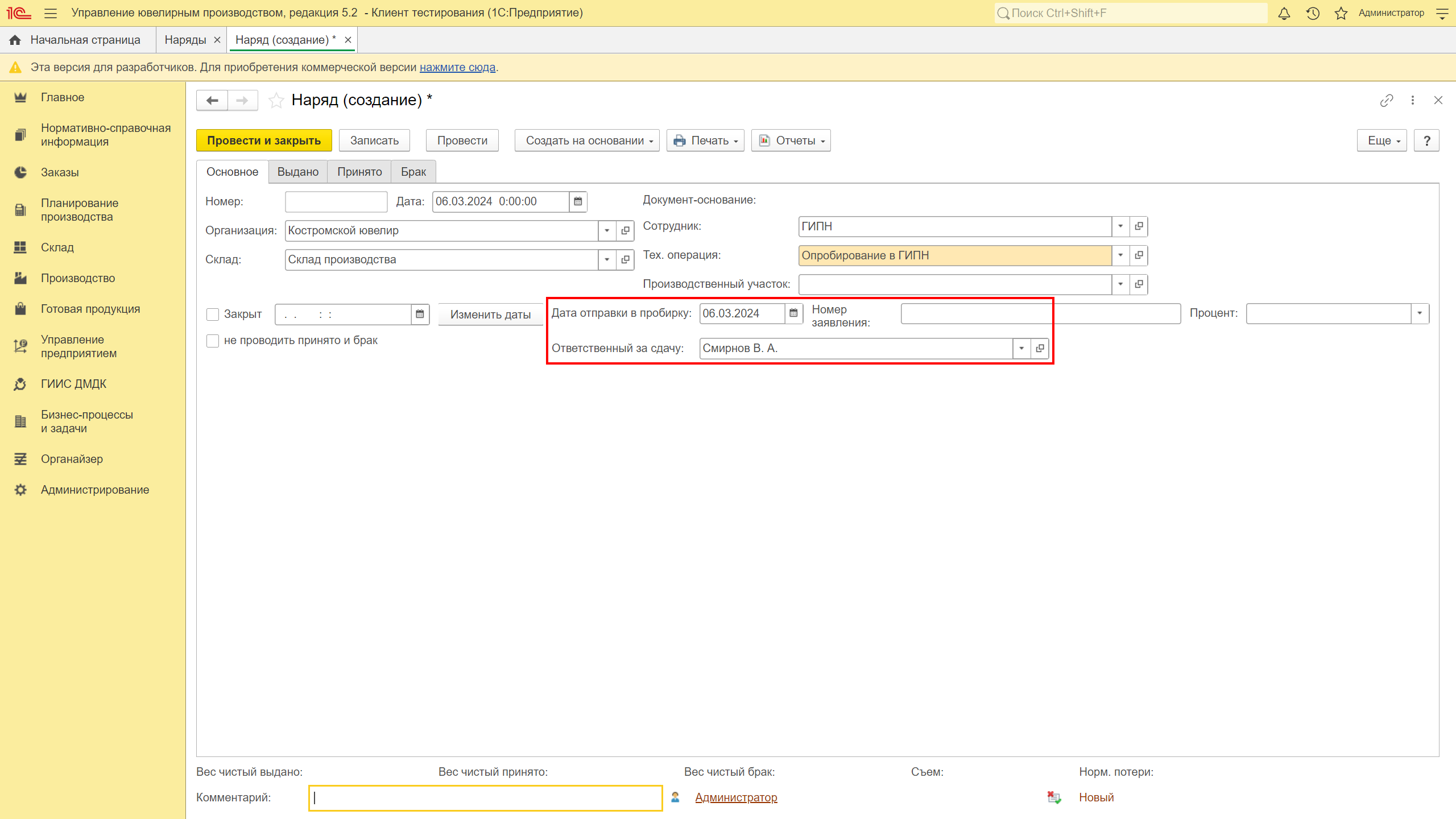Switch to the Наряды tab
The width and height of the screenshot is (1456, 819).
[x=185, y=40]
